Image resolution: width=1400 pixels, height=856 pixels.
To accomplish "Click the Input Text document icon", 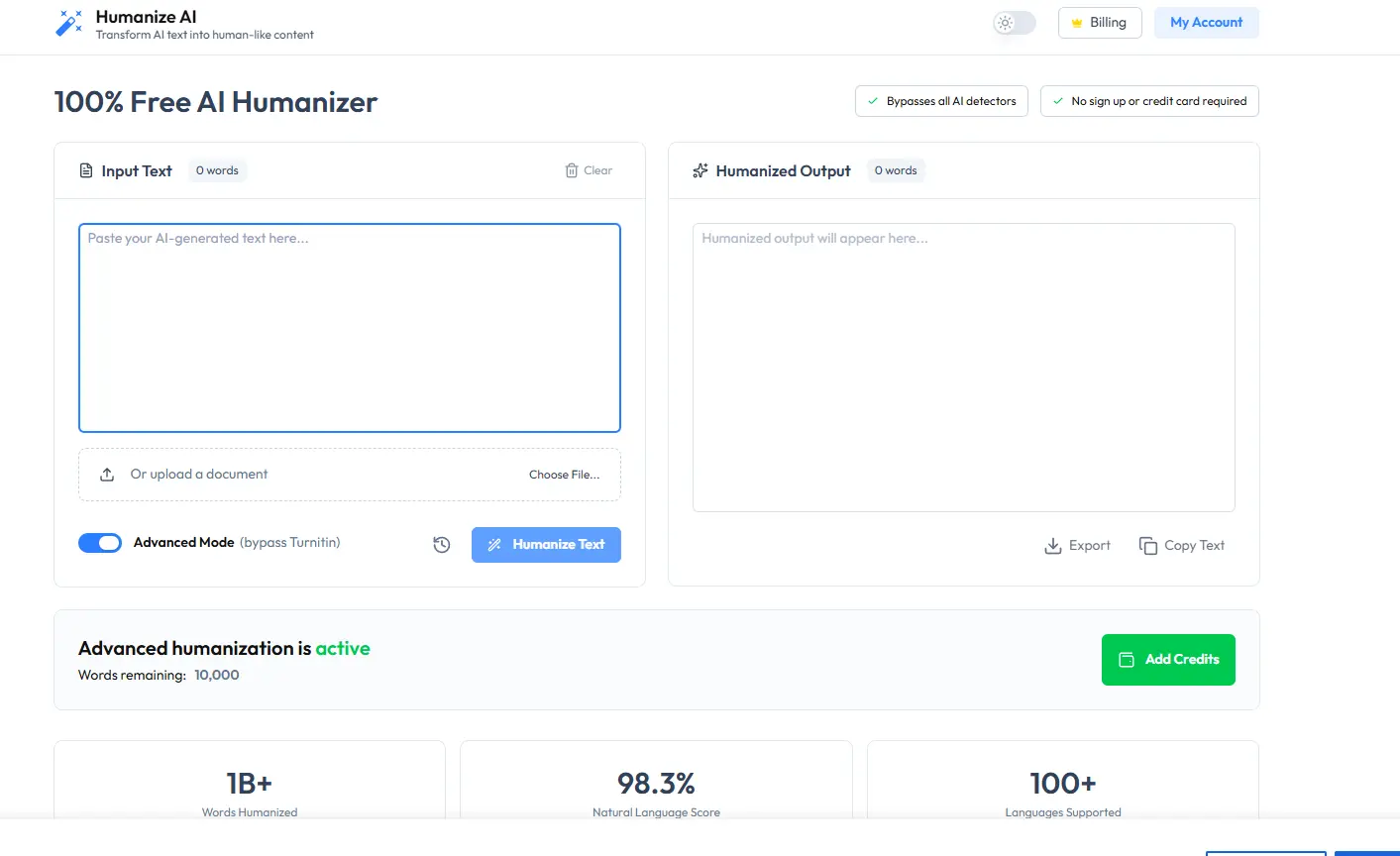I will coord(86,170).
